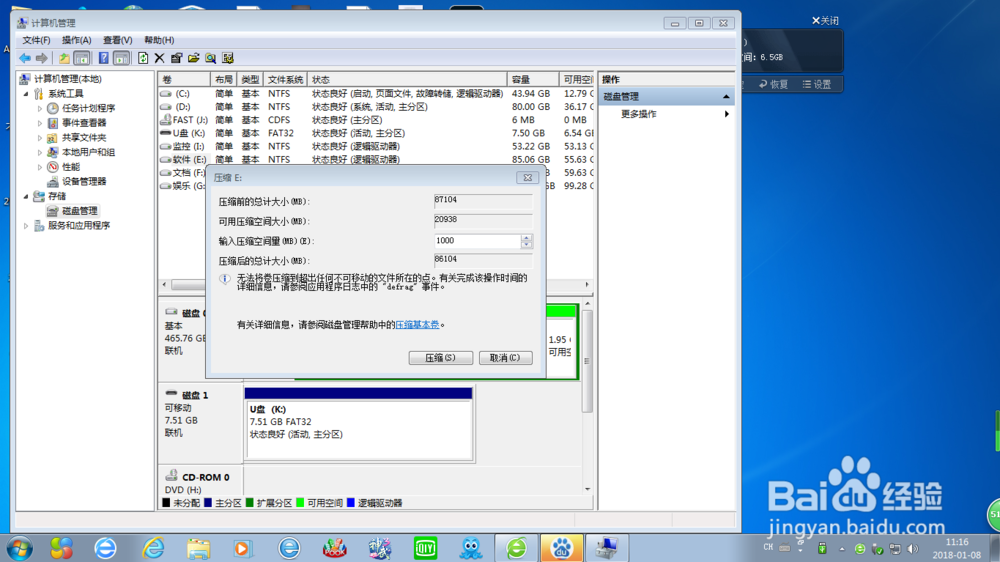The image size is (1000, 562).
Task: Open the 查看(V) menu
Action: 117,40
